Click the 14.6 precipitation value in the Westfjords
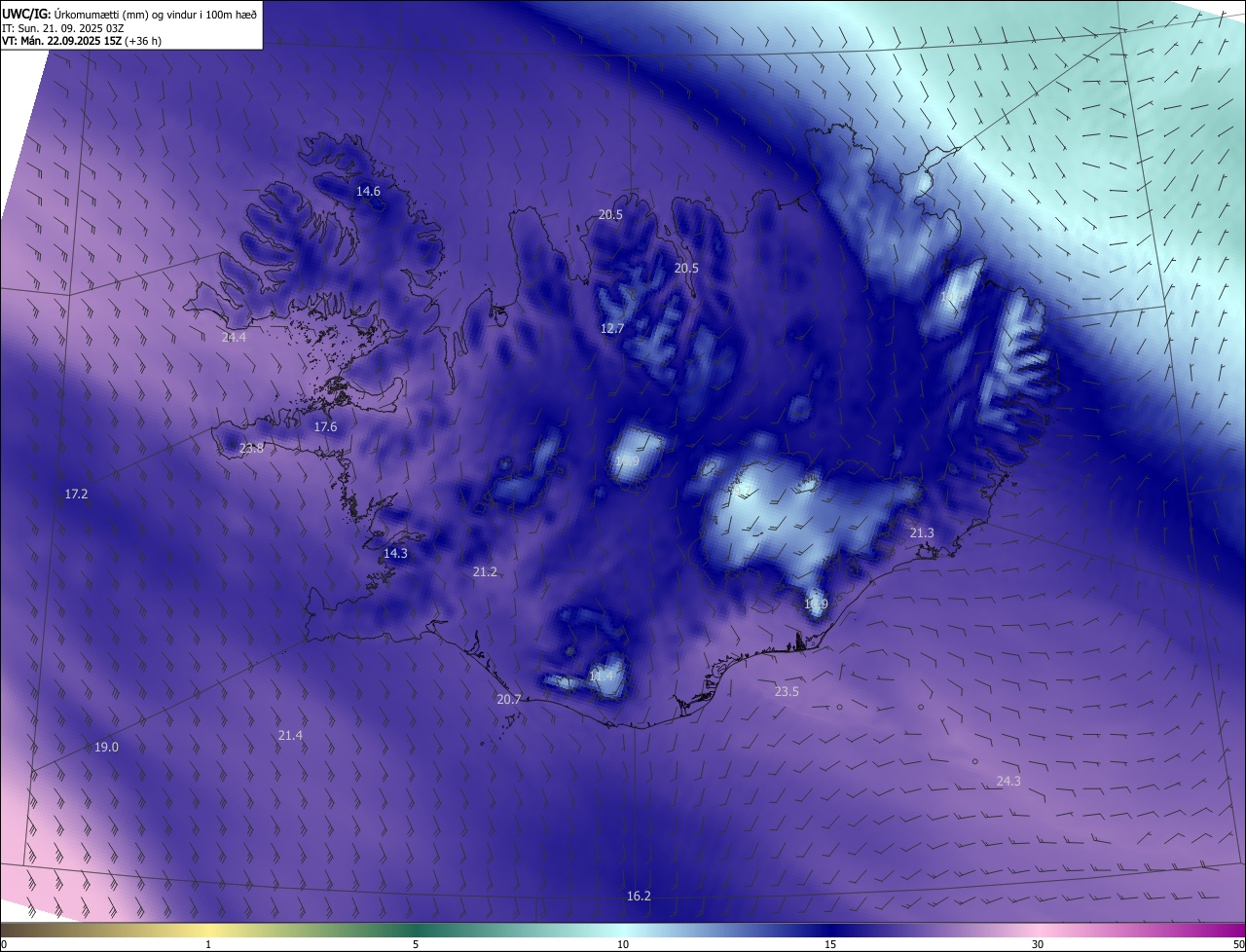 [368, 191]
